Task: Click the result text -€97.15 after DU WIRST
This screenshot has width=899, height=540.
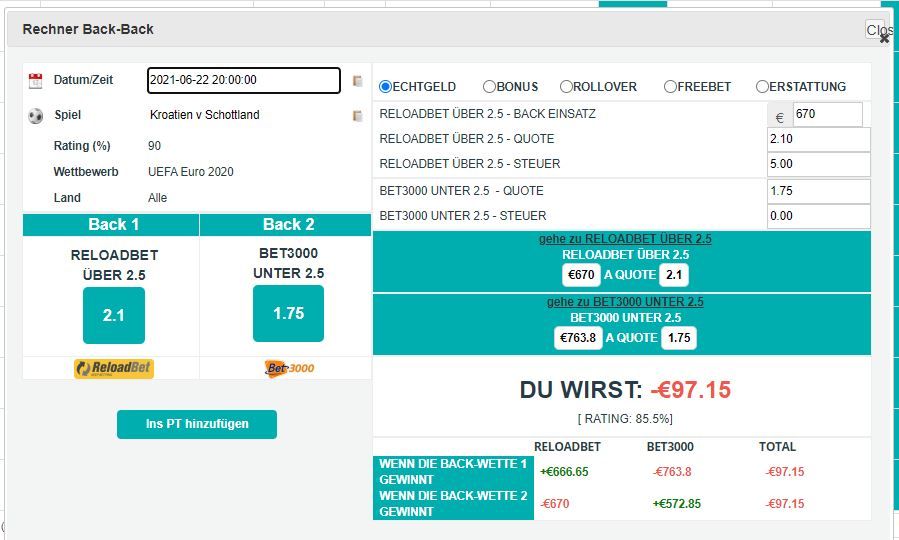Action: pyautogui.click(x=690, y=390)
